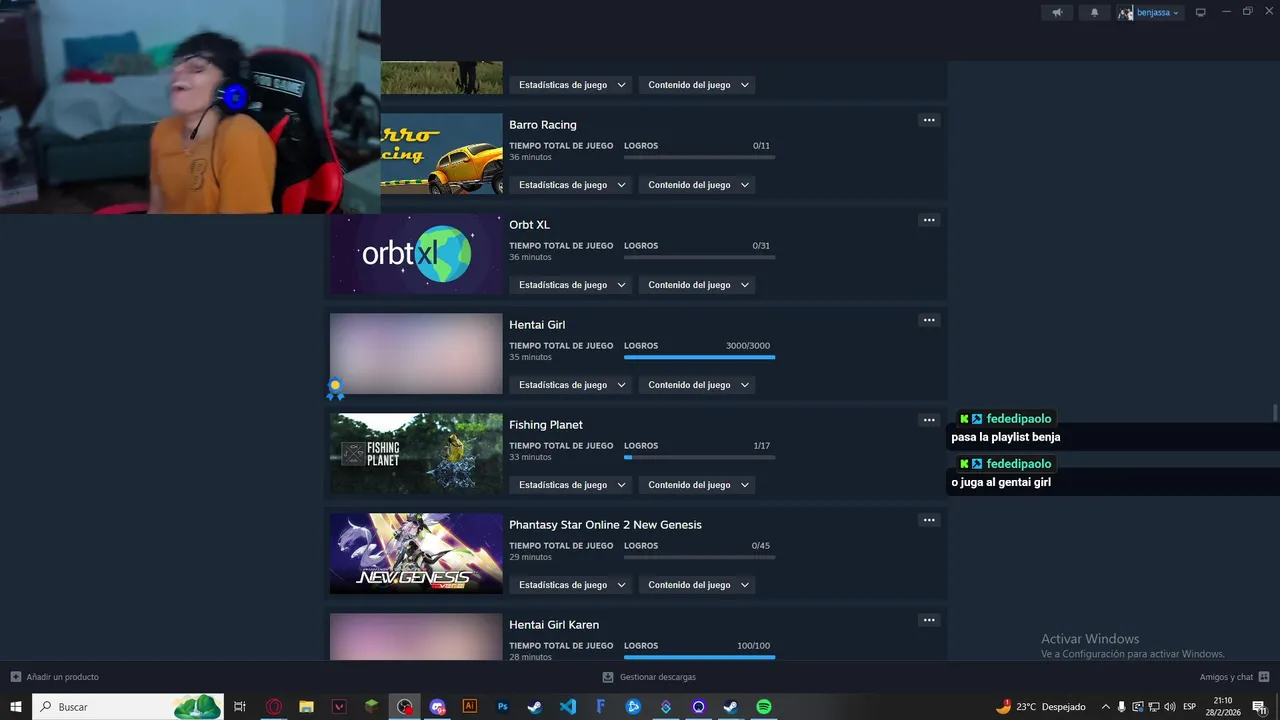Open the Fishing Planet game title
Image resolution: width=1280 pixels, height=720 pixels.
click(546, 425)
